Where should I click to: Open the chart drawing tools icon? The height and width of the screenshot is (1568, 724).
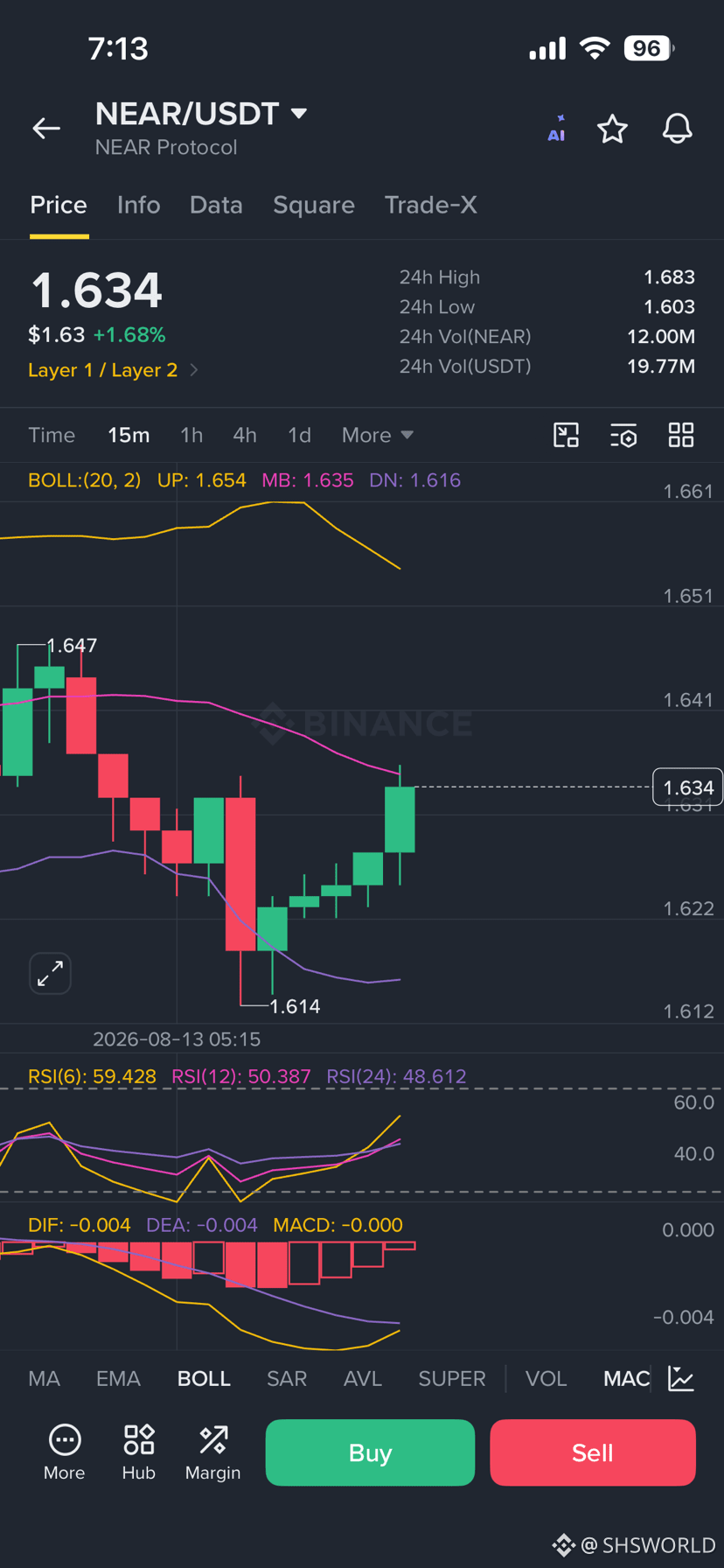point(567,435)
